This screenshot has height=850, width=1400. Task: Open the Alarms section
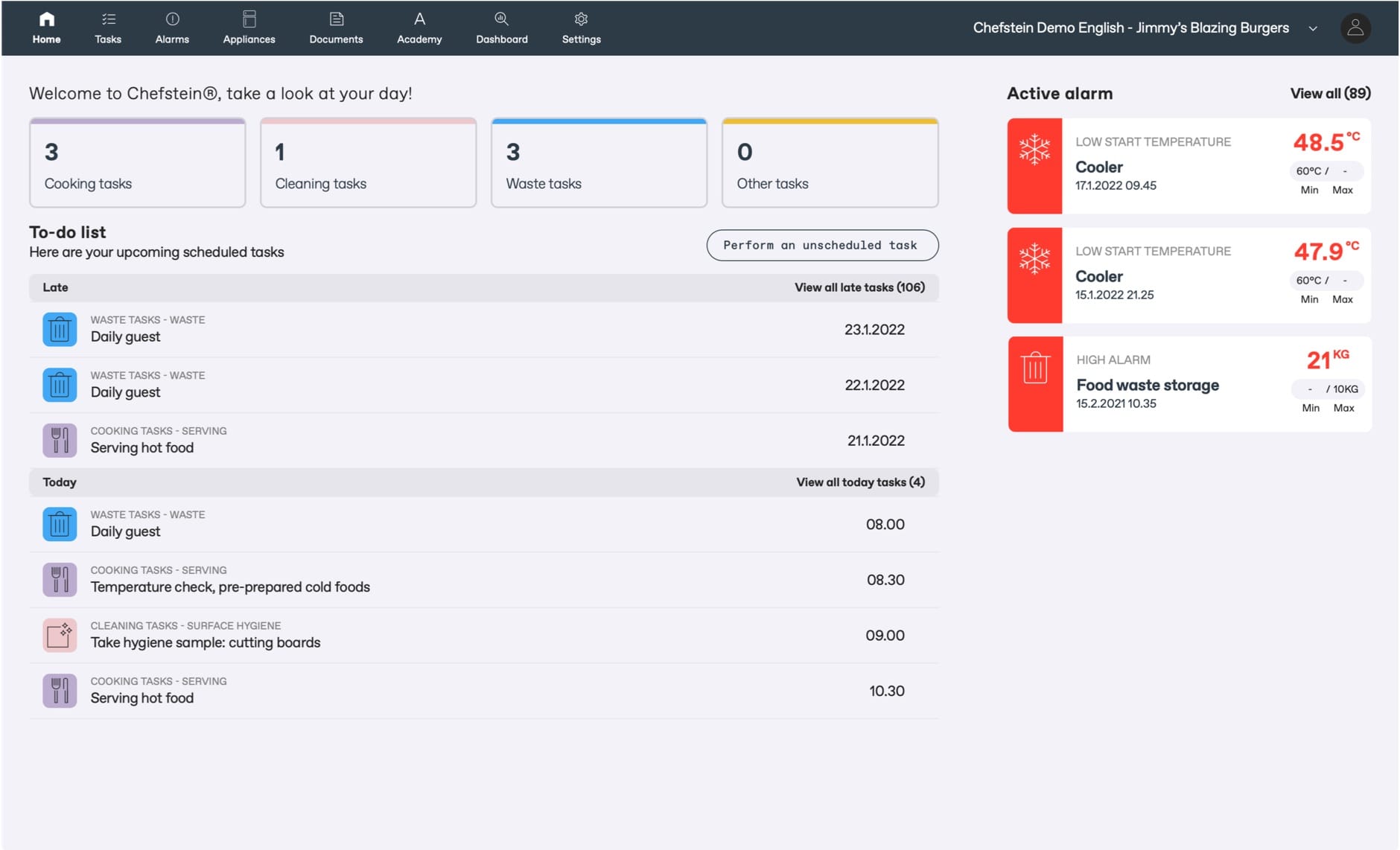[172, 28]
